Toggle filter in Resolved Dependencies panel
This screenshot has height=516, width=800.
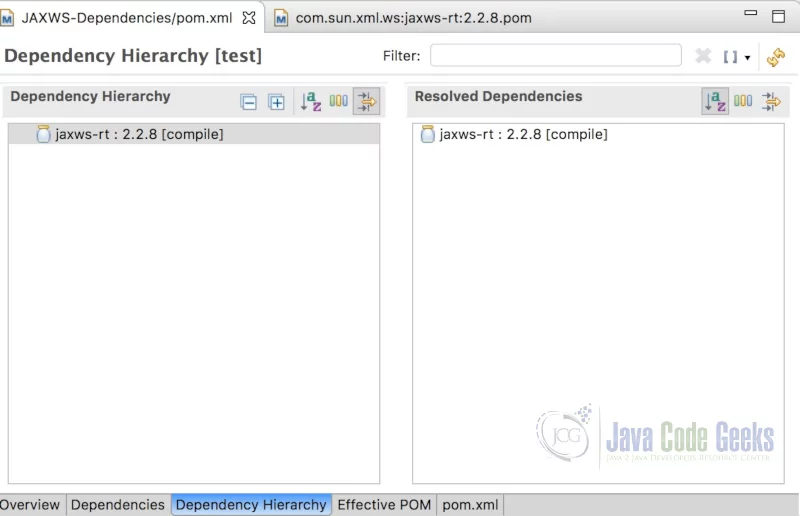(771, 101)
